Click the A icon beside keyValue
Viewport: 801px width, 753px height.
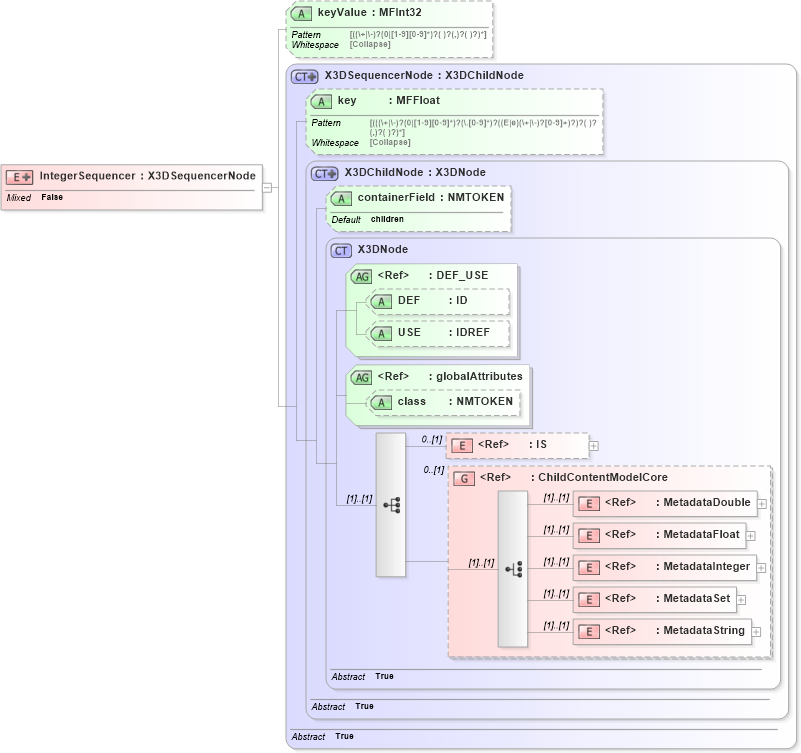tap(301, 14)
